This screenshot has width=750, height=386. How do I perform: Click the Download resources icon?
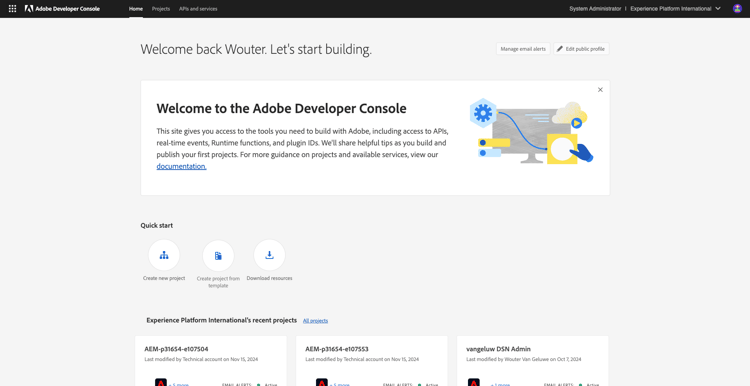(x=269, y=255)
